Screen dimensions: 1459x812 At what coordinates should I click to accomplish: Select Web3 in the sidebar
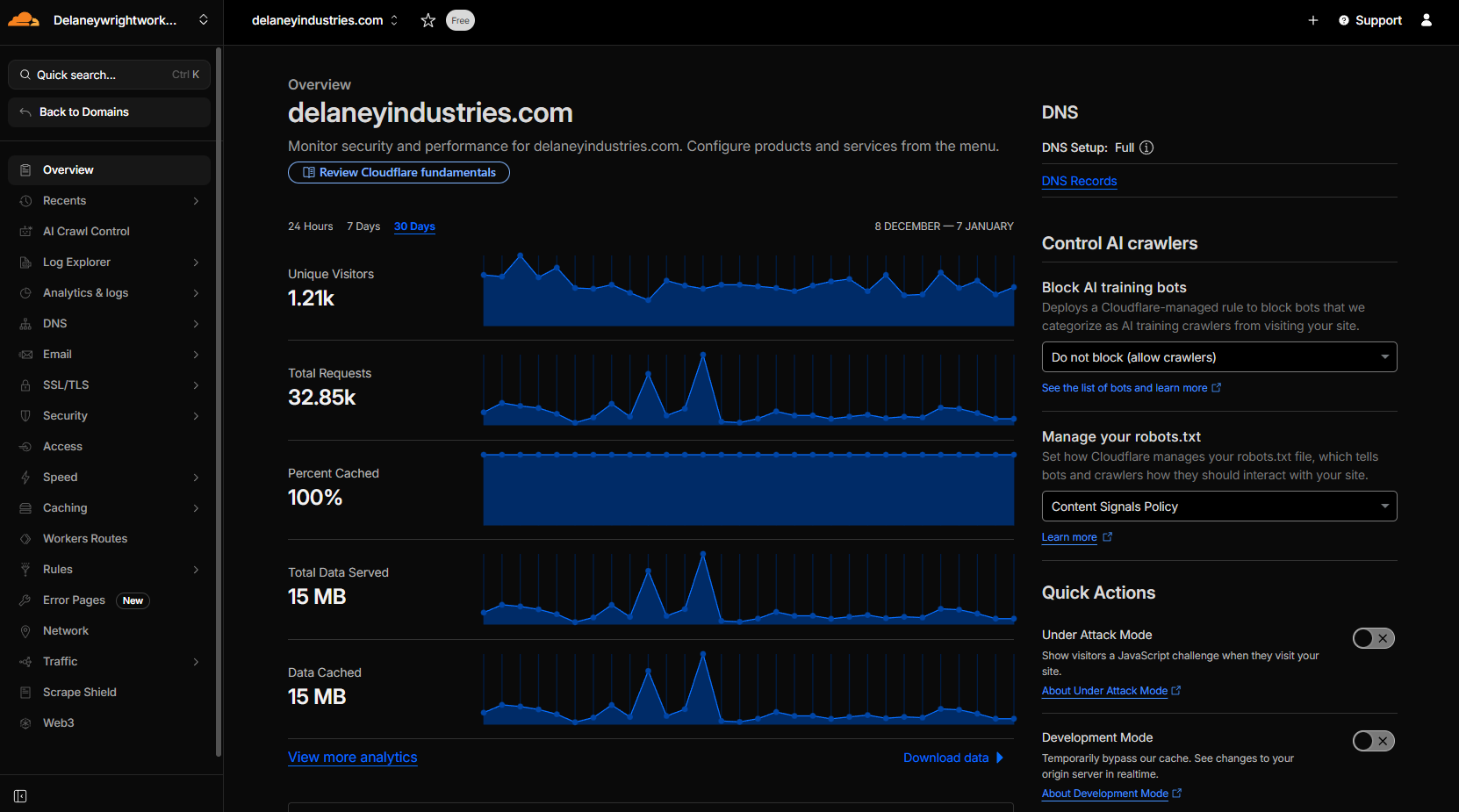pyautogui.click(x=59, y=722)
